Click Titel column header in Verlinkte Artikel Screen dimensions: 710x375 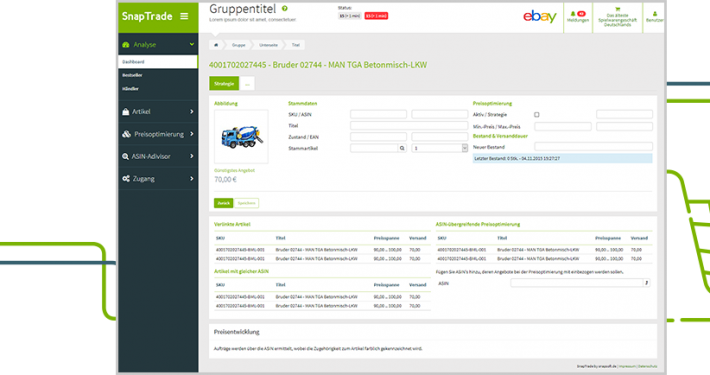(x=280, y=238)
